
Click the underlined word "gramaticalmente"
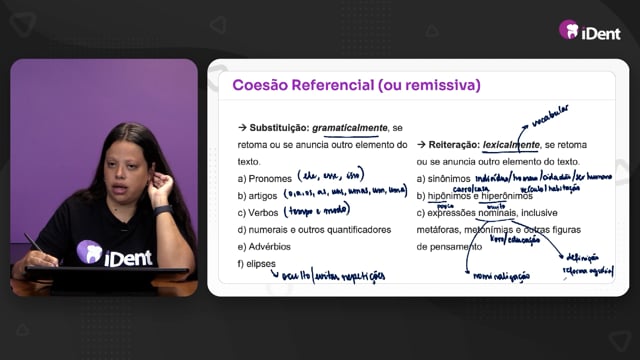click(x=350, y=128)
